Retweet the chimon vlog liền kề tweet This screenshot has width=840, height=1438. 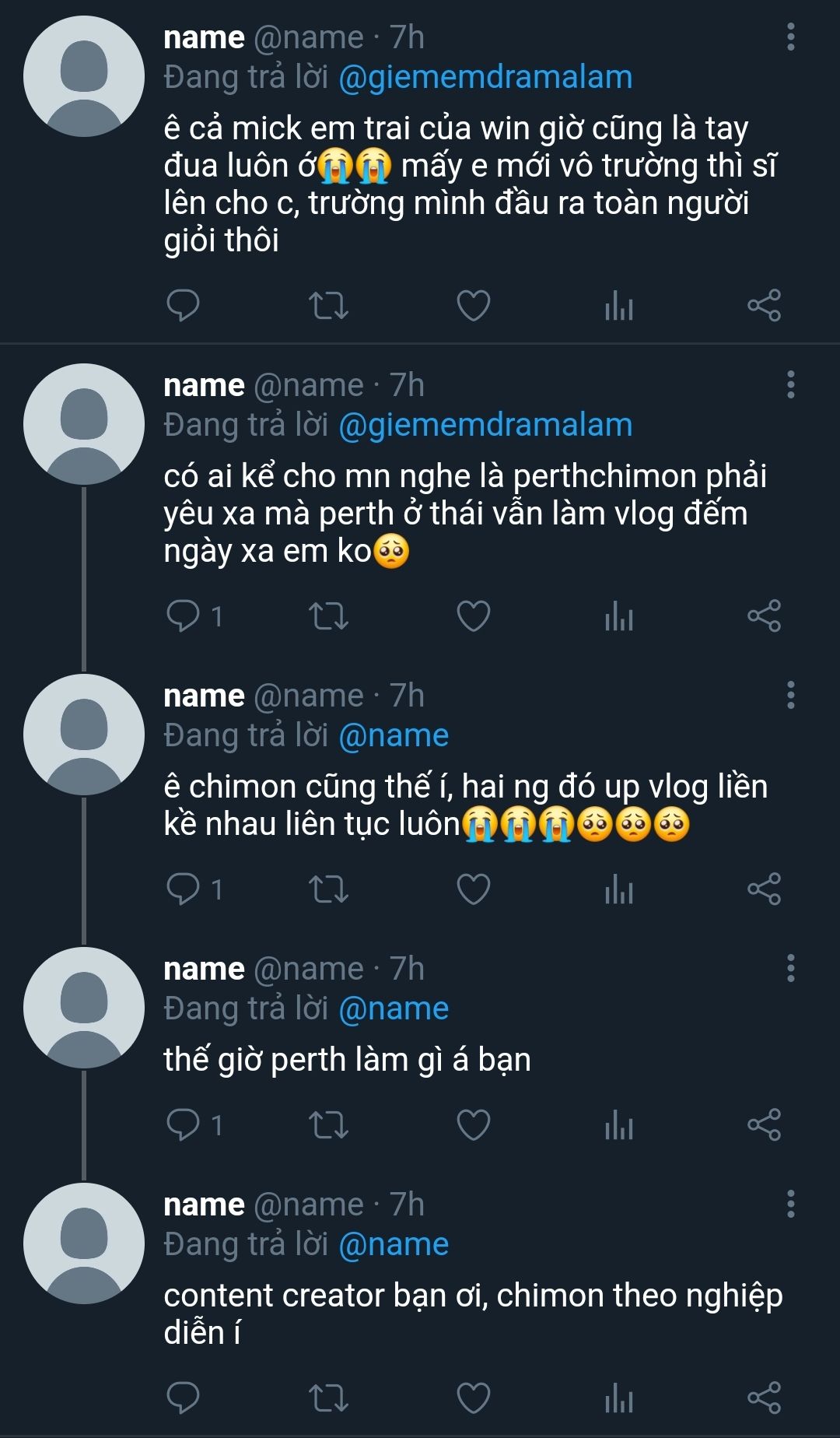point(328,889)
